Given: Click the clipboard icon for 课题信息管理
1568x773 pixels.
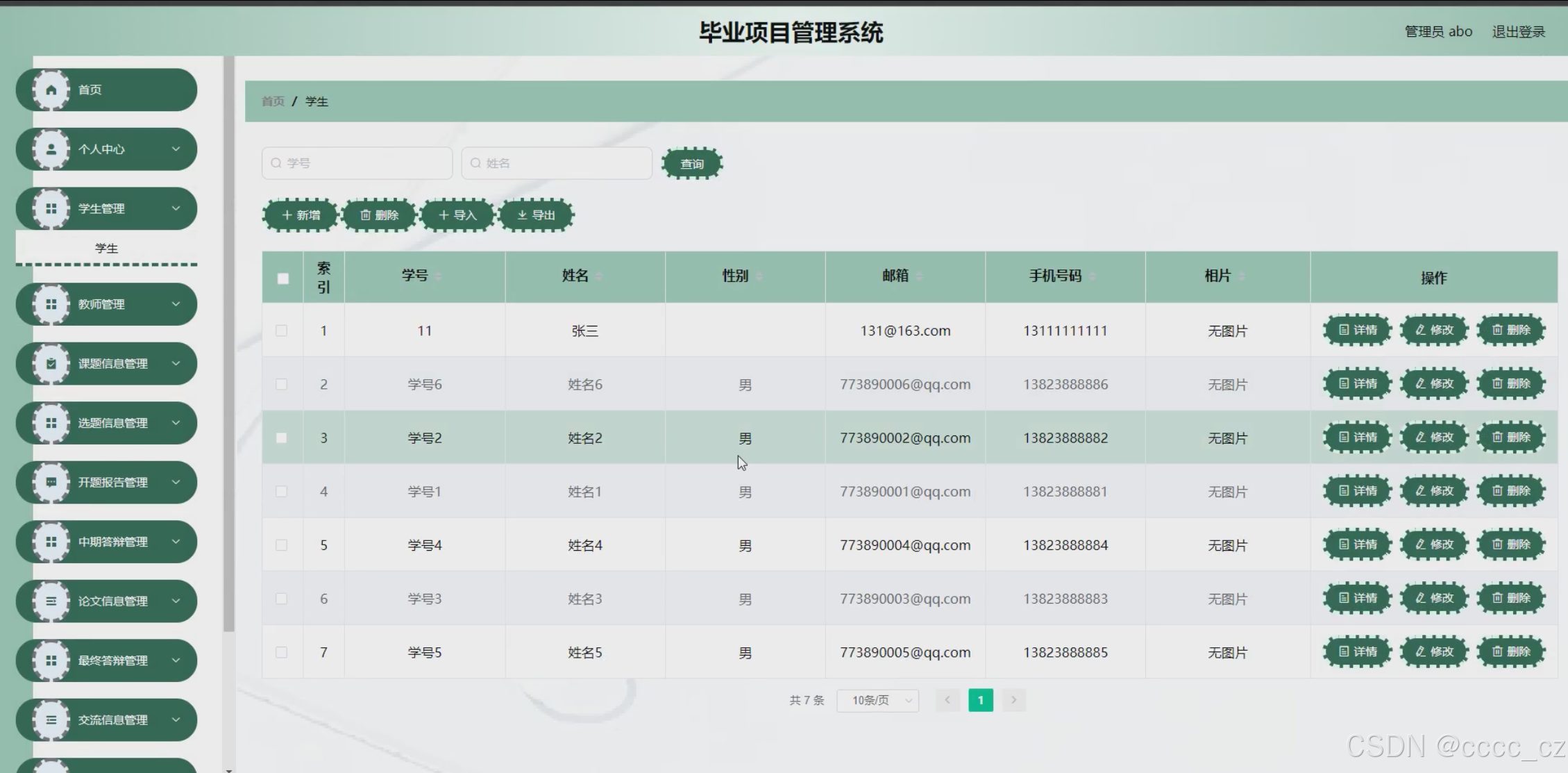Looking at the screenshot, I should [x=51, y=363].
